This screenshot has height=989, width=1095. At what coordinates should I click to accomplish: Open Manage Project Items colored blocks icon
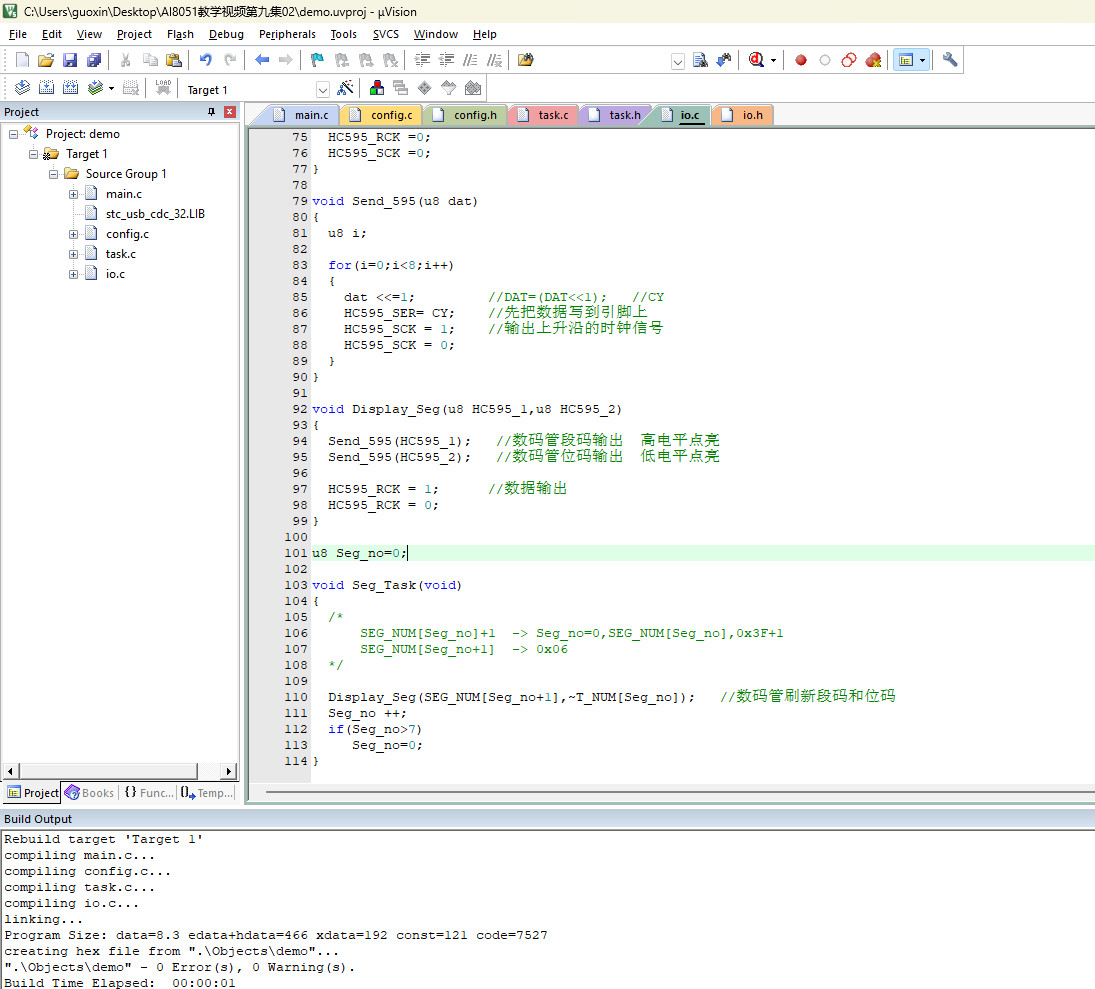pyautogui.click(x=377, y=88)
